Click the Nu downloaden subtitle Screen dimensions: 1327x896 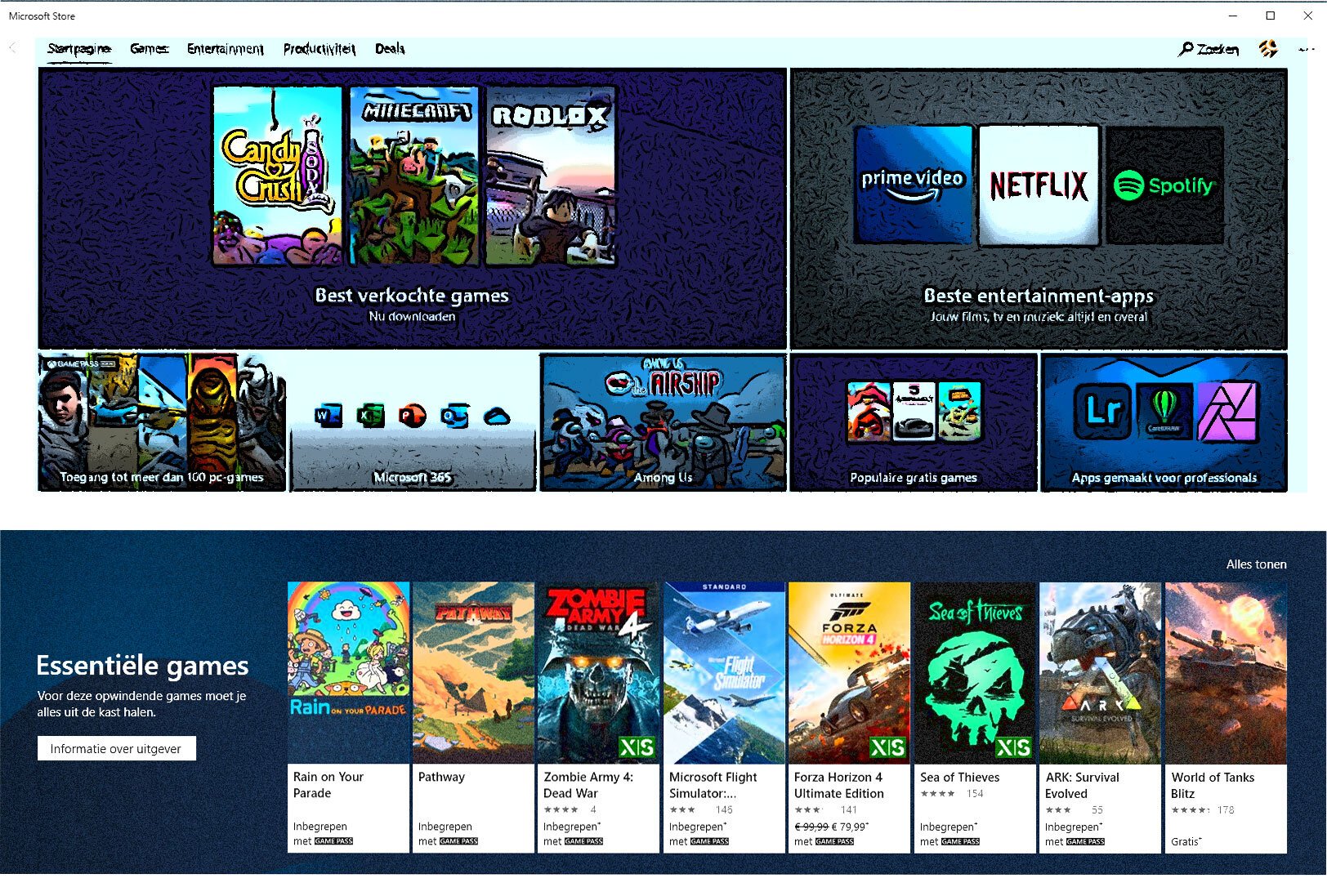412,317
